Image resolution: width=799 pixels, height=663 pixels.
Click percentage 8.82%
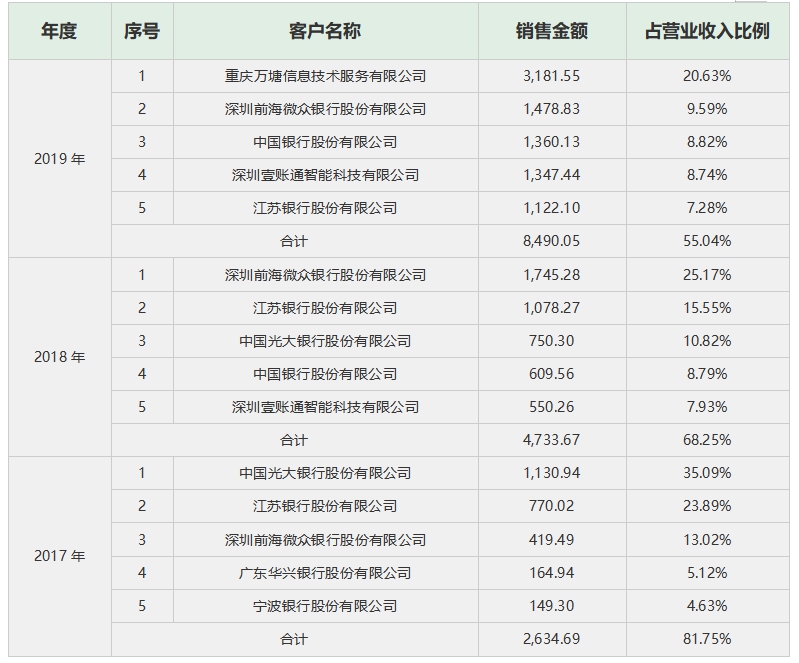(707, 142)
